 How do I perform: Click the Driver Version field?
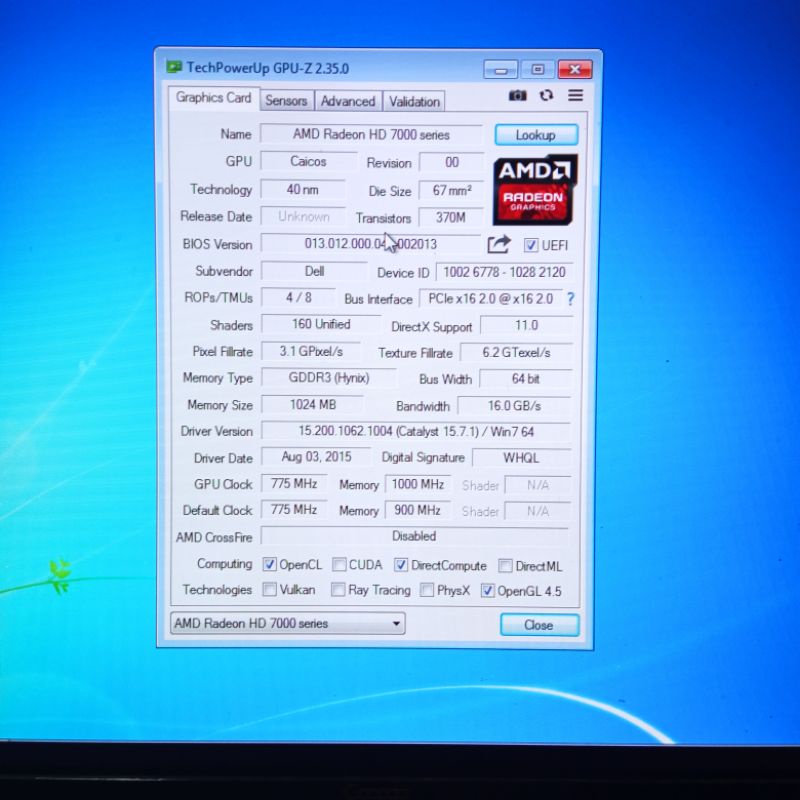(414, 431)
